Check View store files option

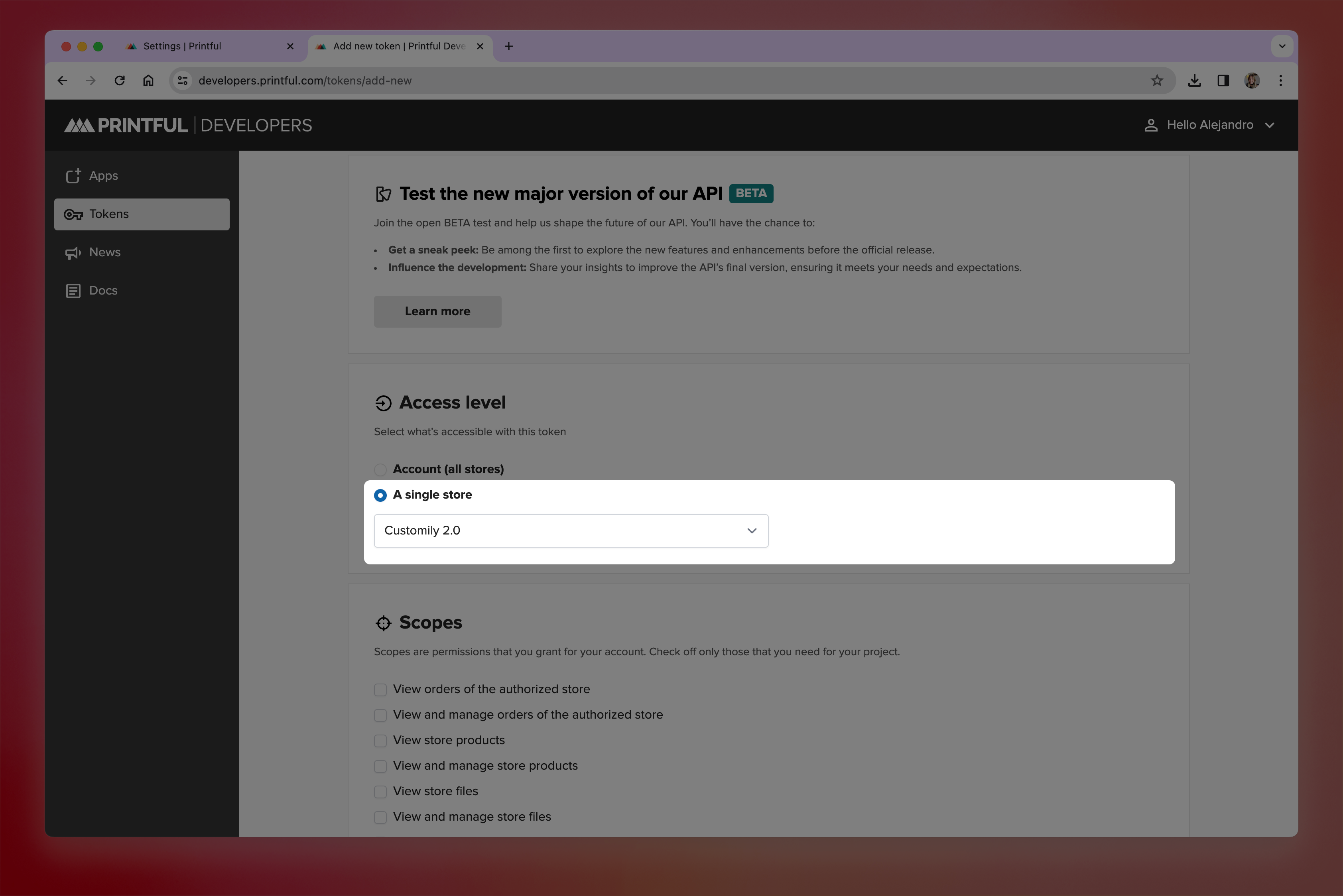click(380, 792)
